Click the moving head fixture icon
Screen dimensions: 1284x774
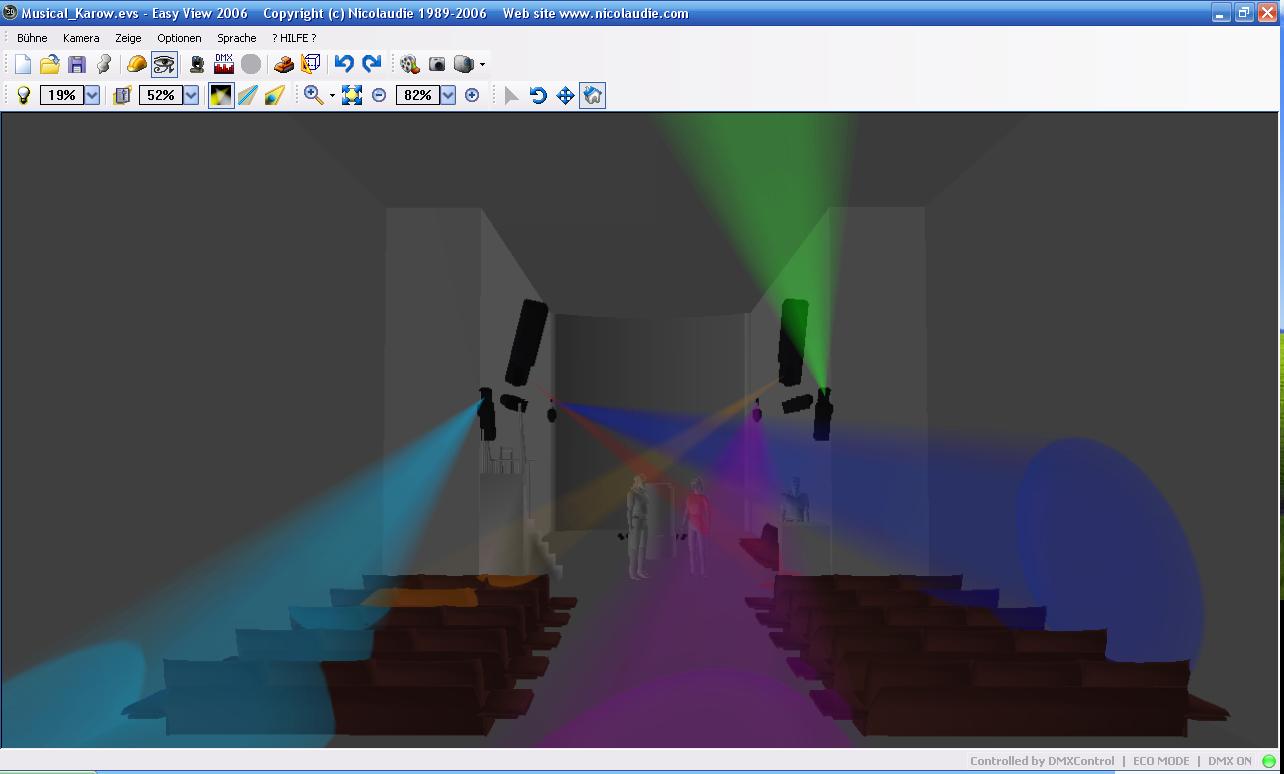tap(197, 64)
